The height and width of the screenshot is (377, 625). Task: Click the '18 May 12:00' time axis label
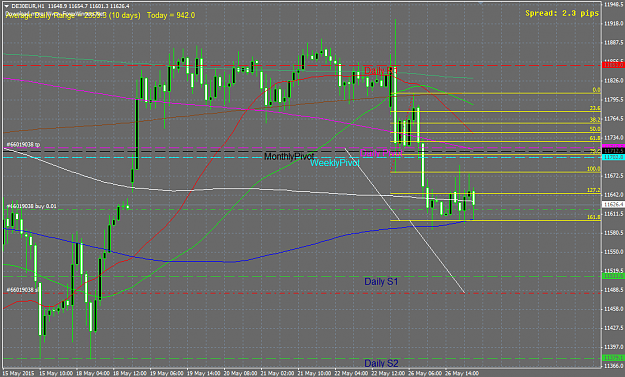(130, 373)
